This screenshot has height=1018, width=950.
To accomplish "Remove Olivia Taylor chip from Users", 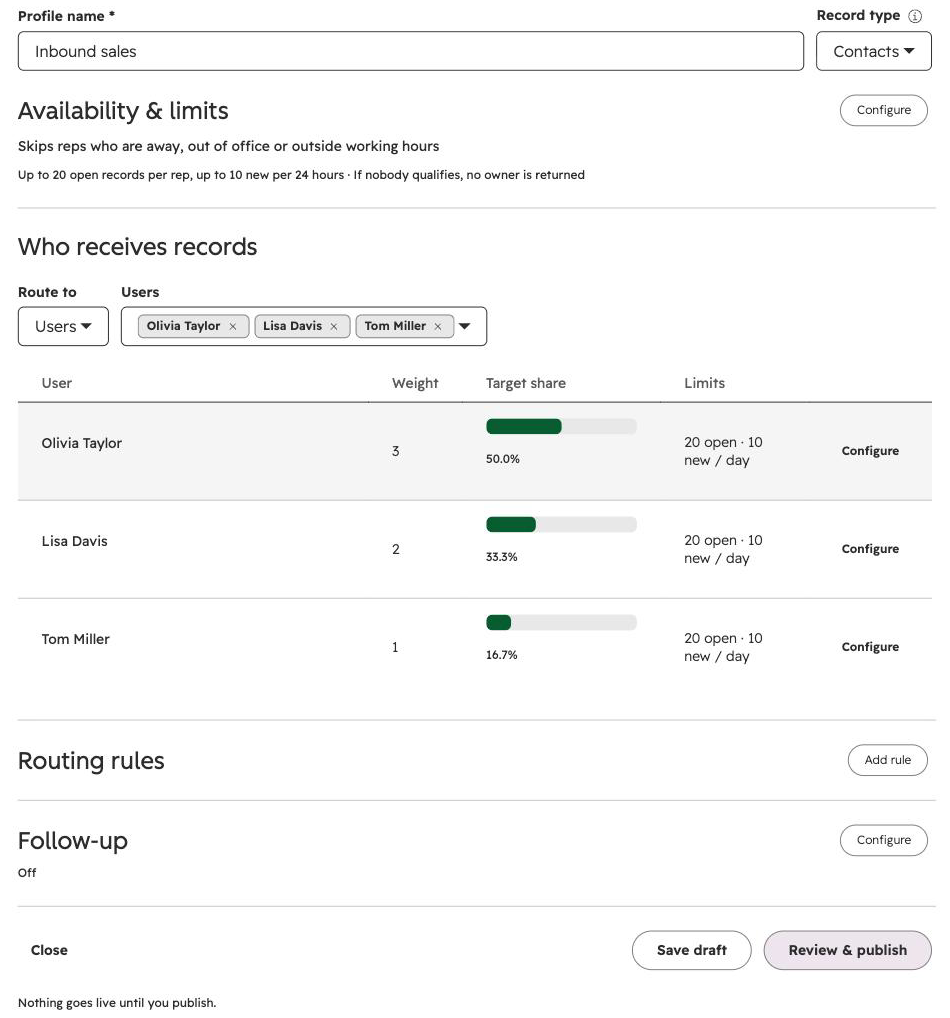I will click(232, 327).
